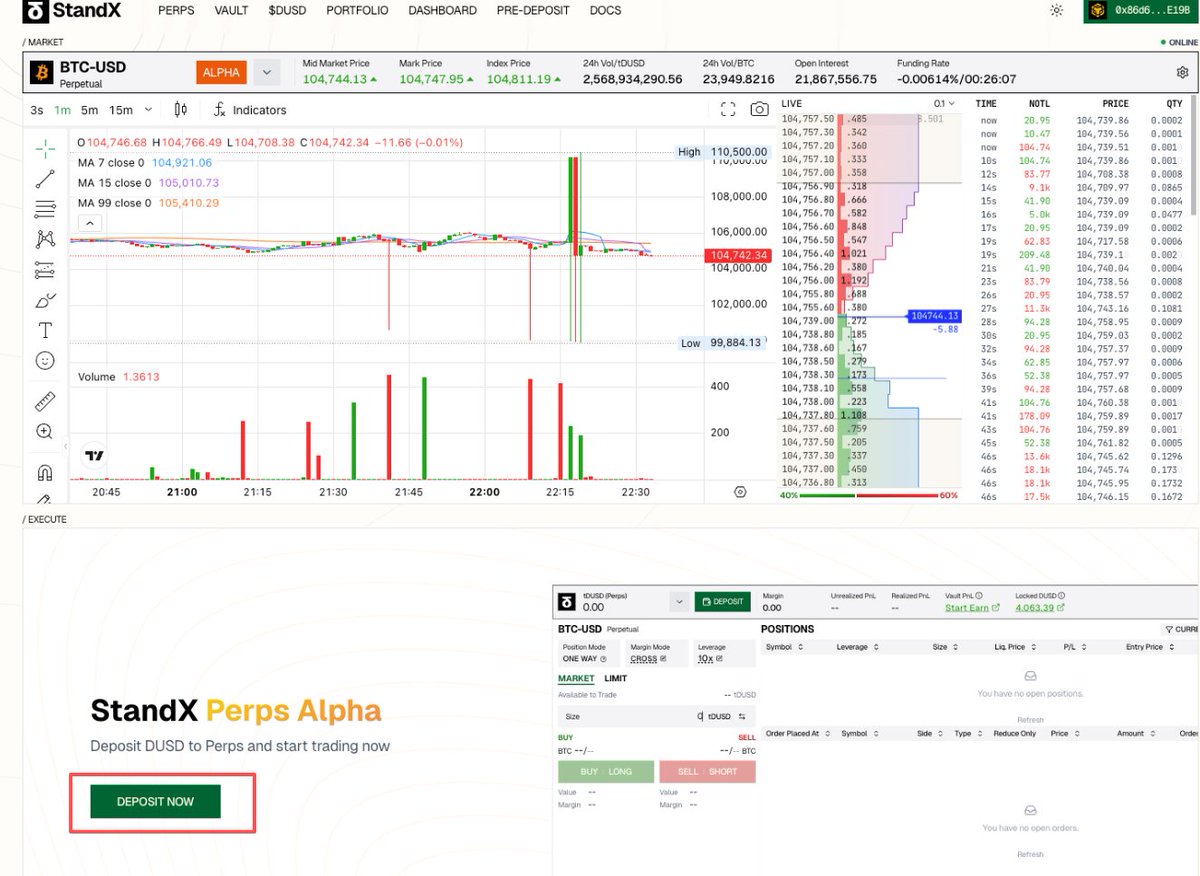Select the 1m timeframe
The height and width of the screenshot is (876, 1200).
point(62,110)
